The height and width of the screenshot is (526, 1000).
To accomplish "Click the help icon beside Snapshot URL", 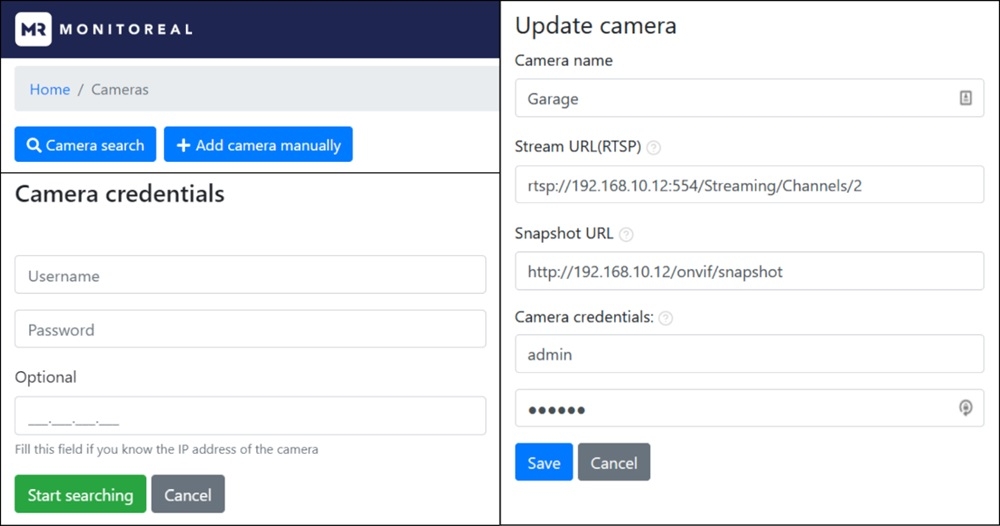I will pyautogui.click(x=626, y=235).
